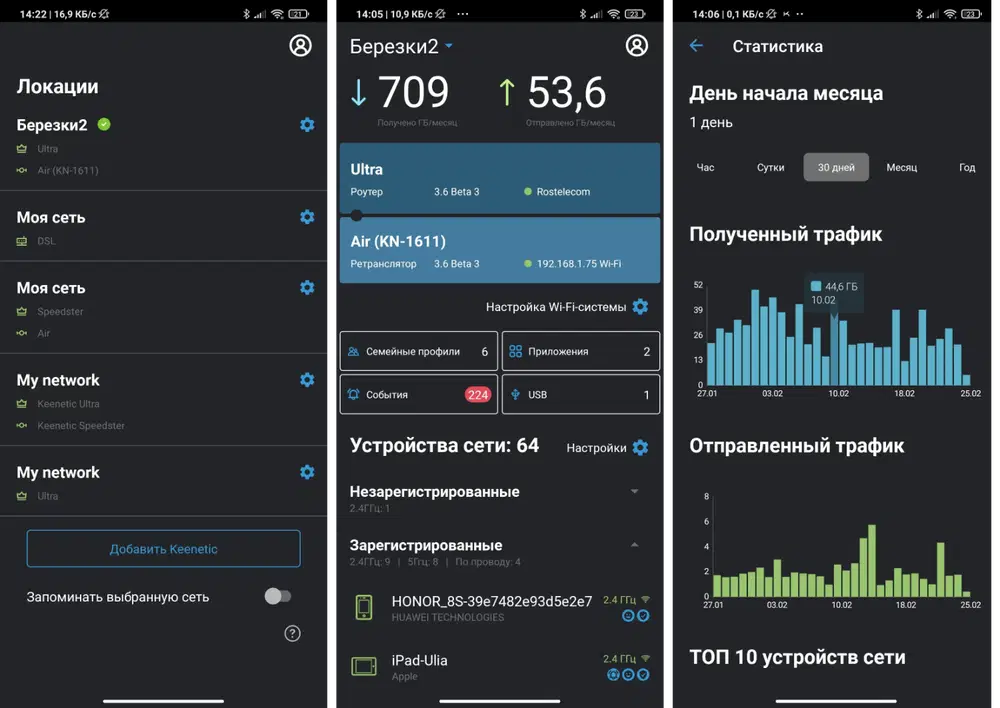This screenshot has height=708, width=1000.
Task: Select the Час statistics tab
Action: tap(705, 167)
